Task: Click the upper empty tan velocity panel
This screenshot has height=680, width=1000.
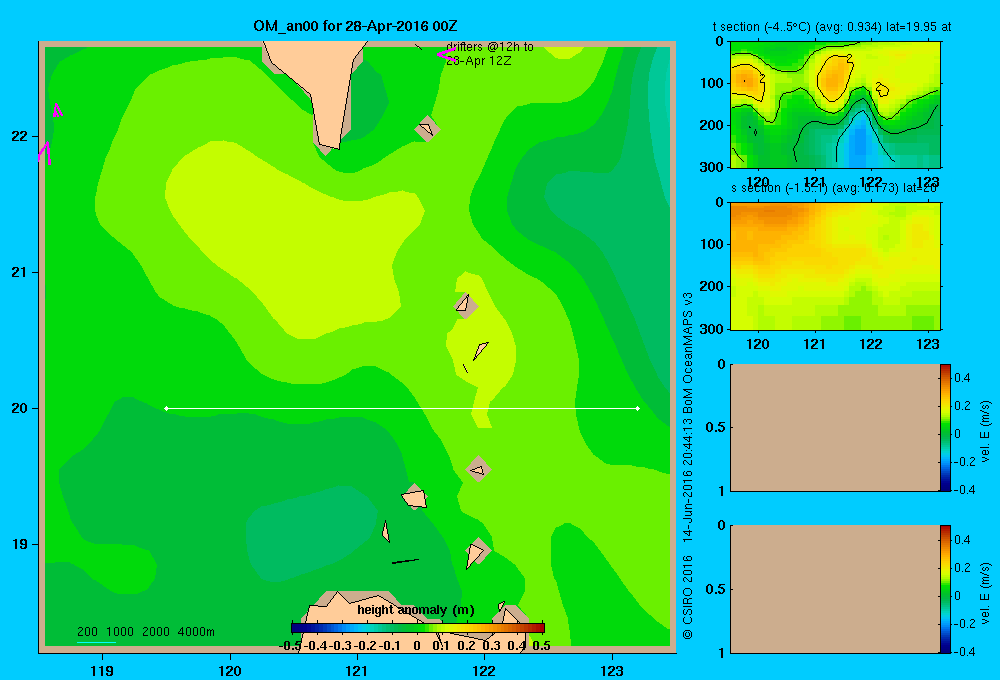Action: point(835,427)
